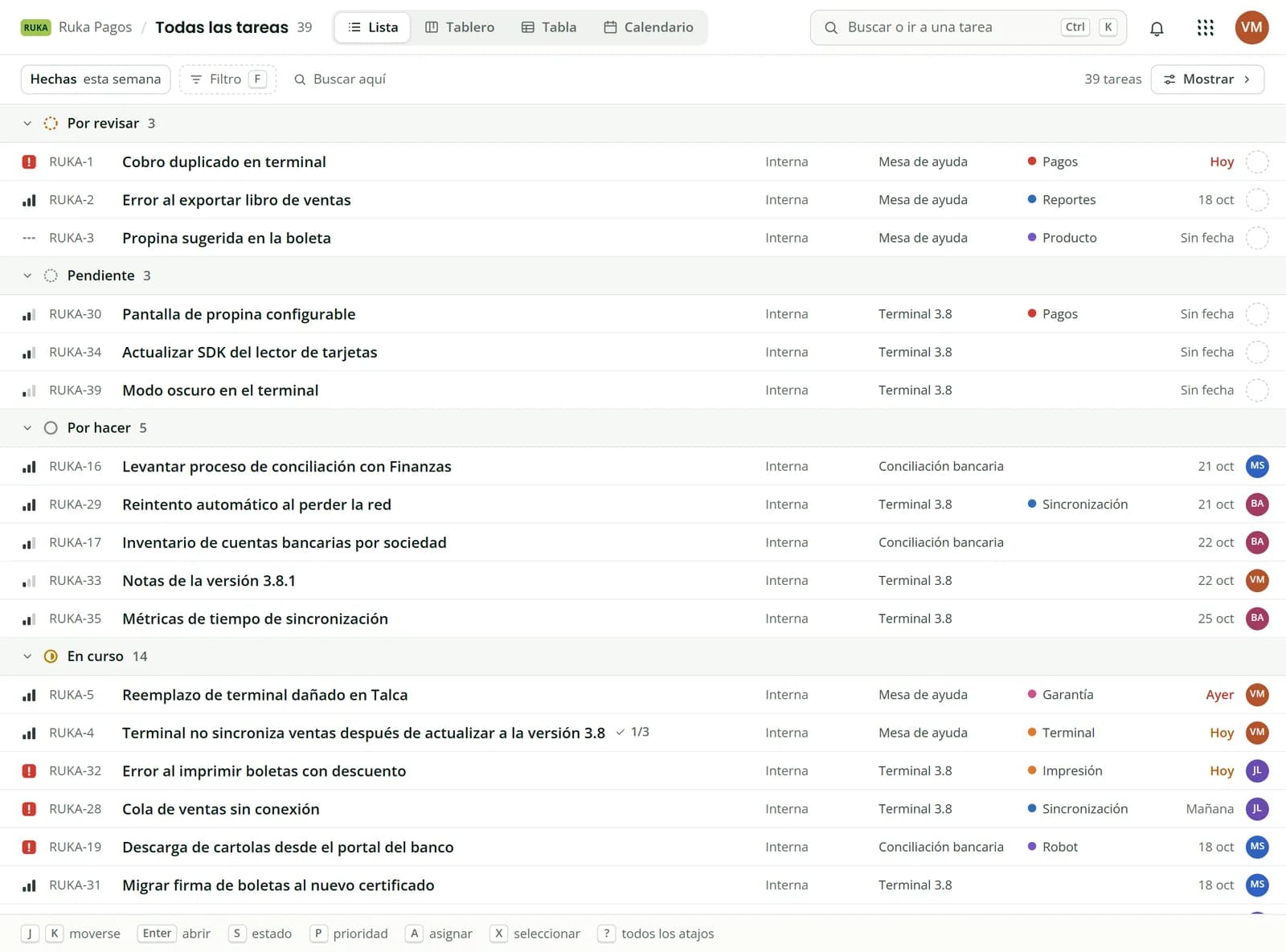Change priority icon for RUKA-2
The image size is (1286, 952).
tap(29, 200)
